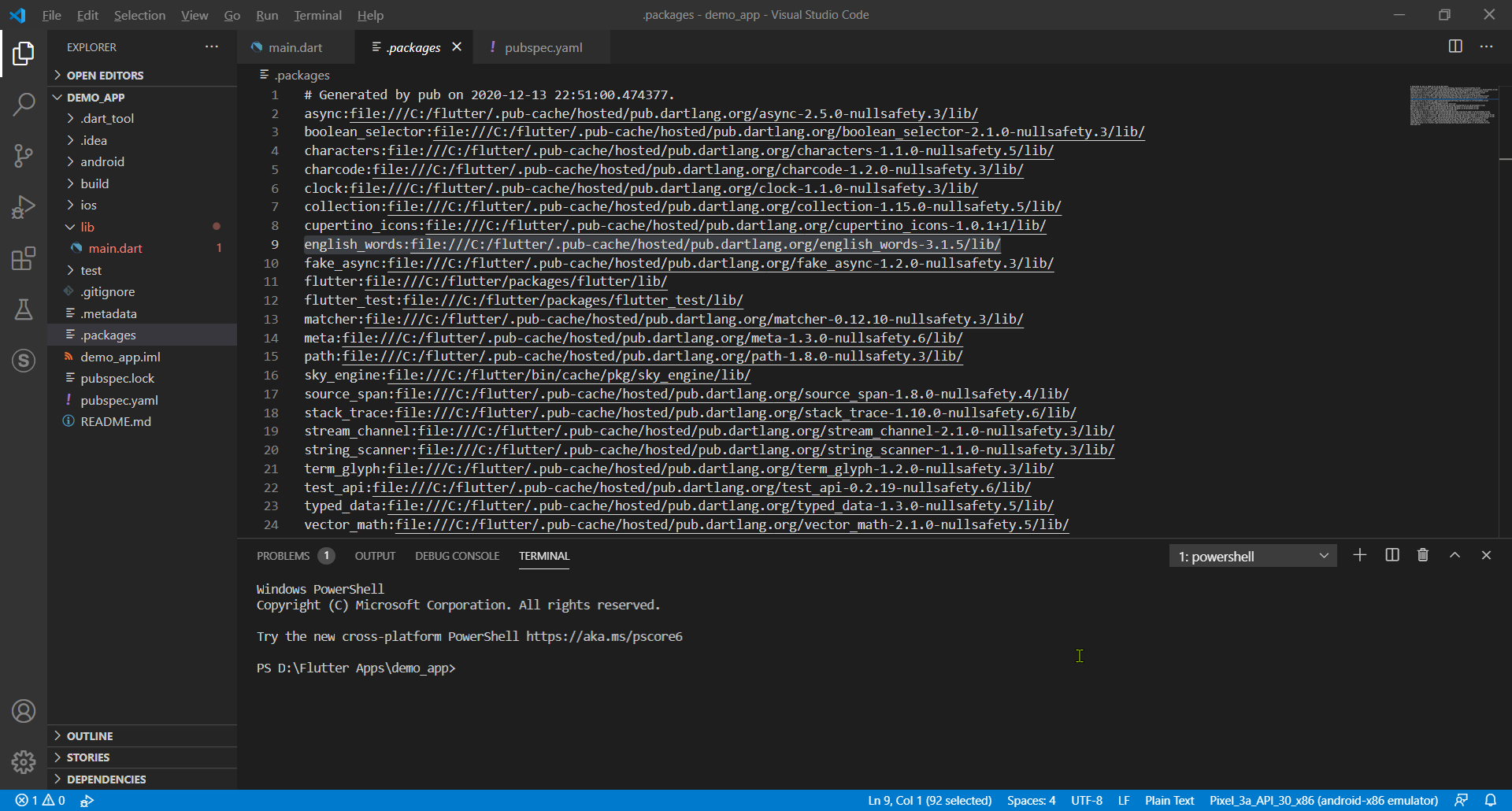This screenshot has width=1512, height=811.
Task: Show the Debug Console panel tab
Action: tap(457, 556)
